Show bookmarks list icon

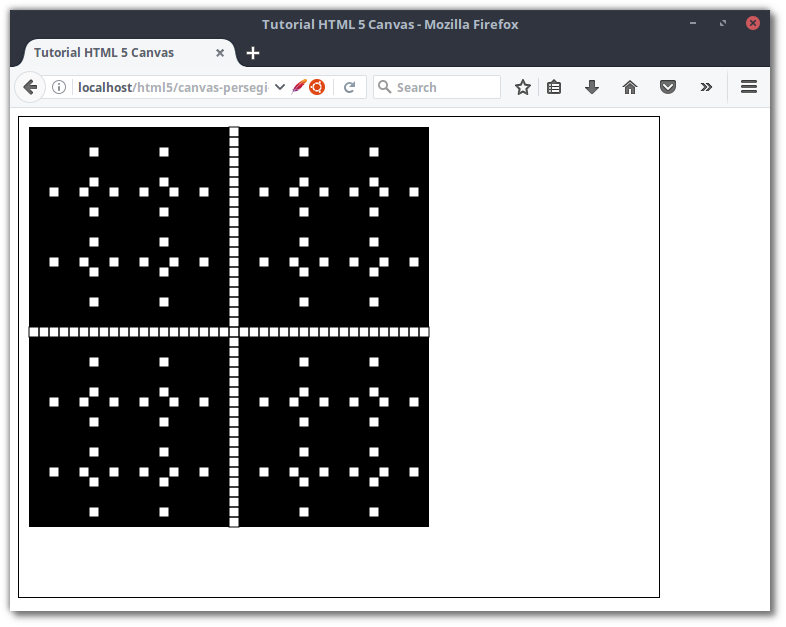(x=554, y=87)
